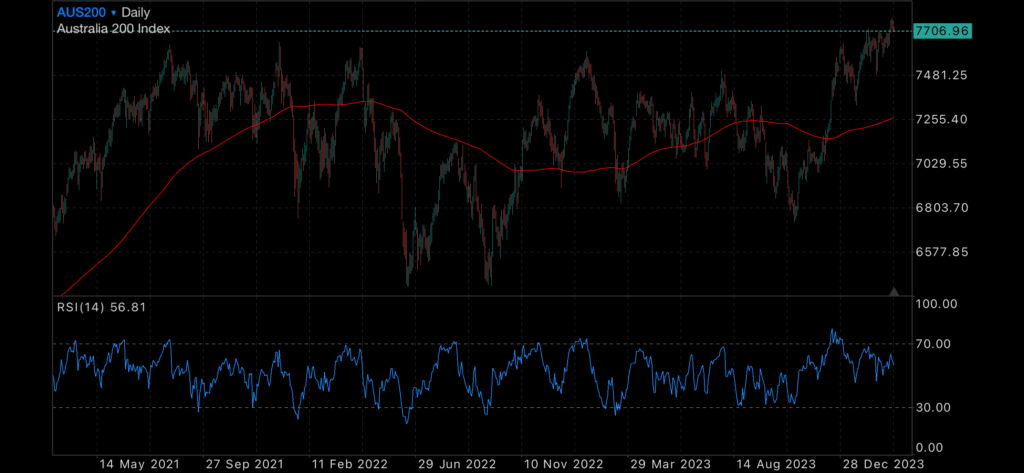Viewport: 1024px width, 473px height.
Task: Click the 29 Mar 2023 date label
Action: (669, 464)
